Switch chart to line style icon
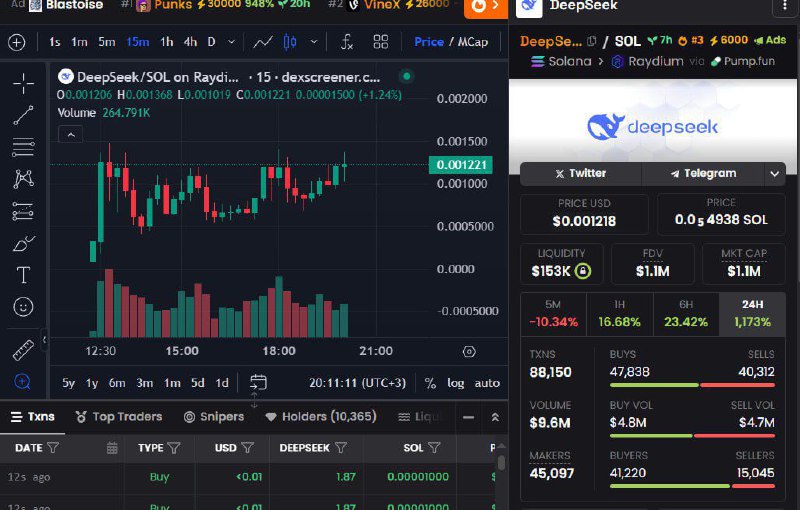The image size is (800, 510). click(x=263, y=42)
